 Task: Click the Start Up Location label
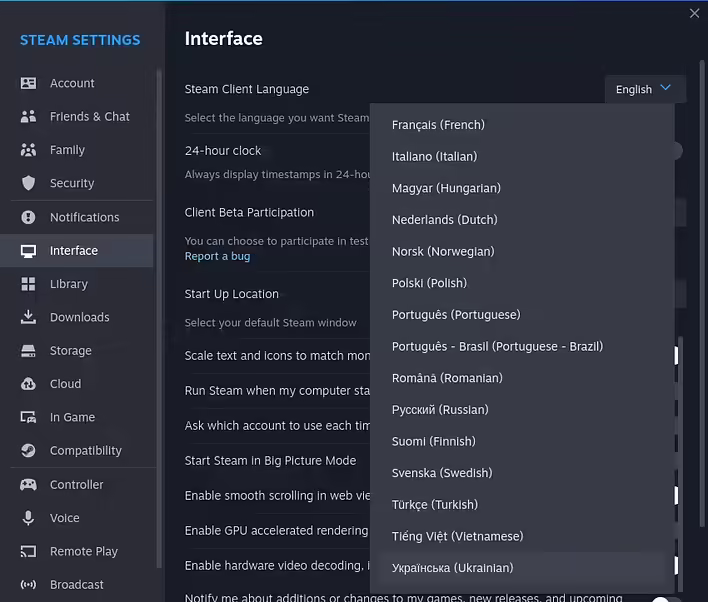(232, 294)
